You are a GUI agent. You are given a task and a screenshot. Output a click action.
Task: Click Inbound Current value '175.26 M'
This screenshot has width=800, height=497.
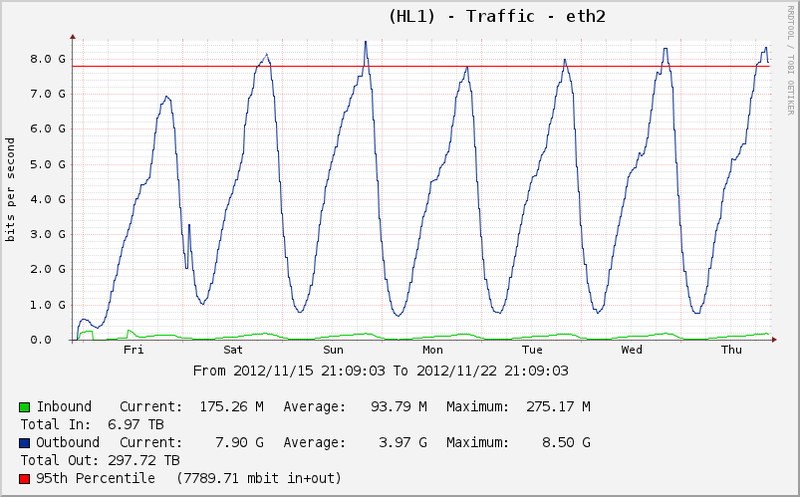tap(232, 407)
